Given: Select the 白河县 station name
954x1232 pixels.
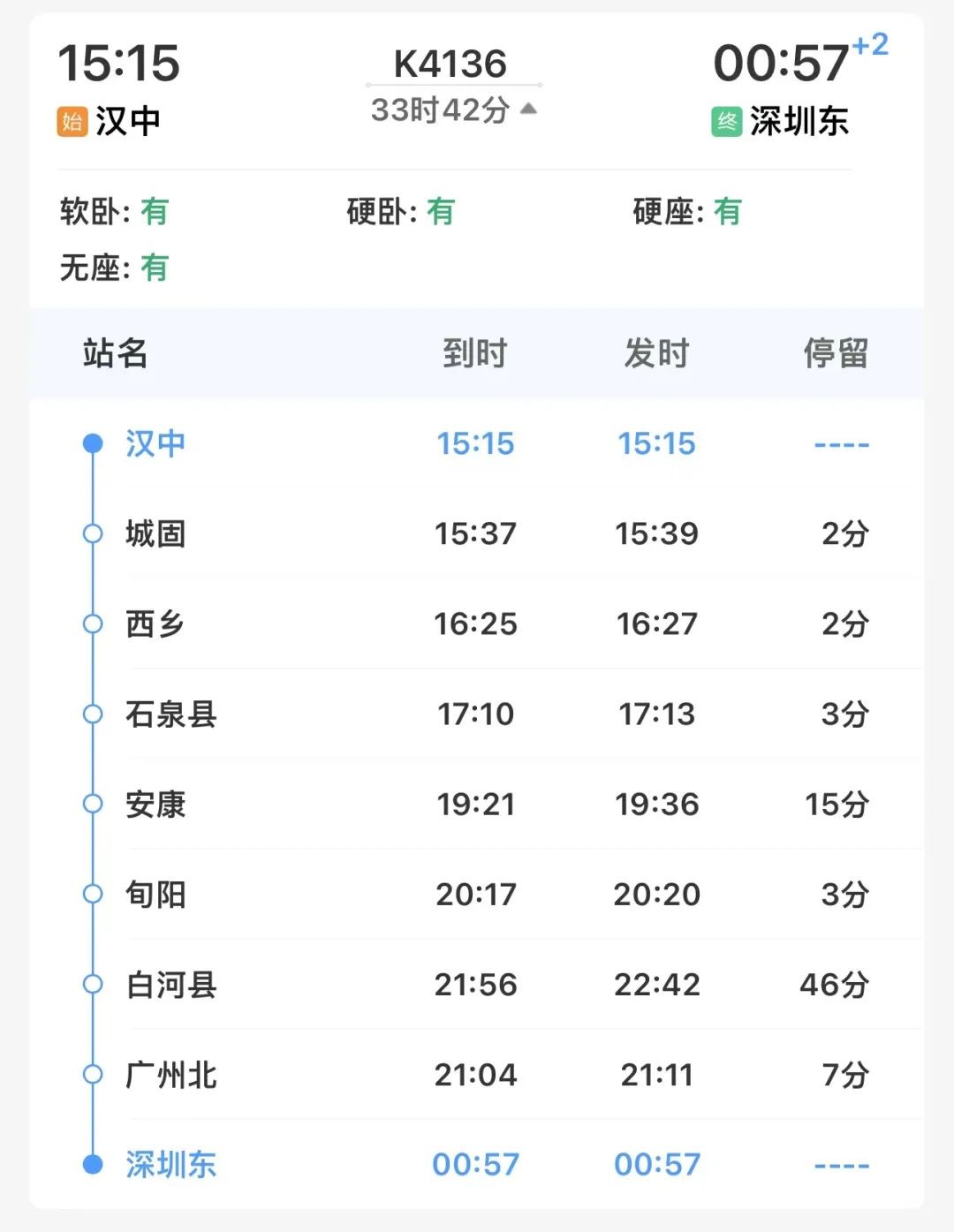Looking at the screenshot, I should [171, 985].
